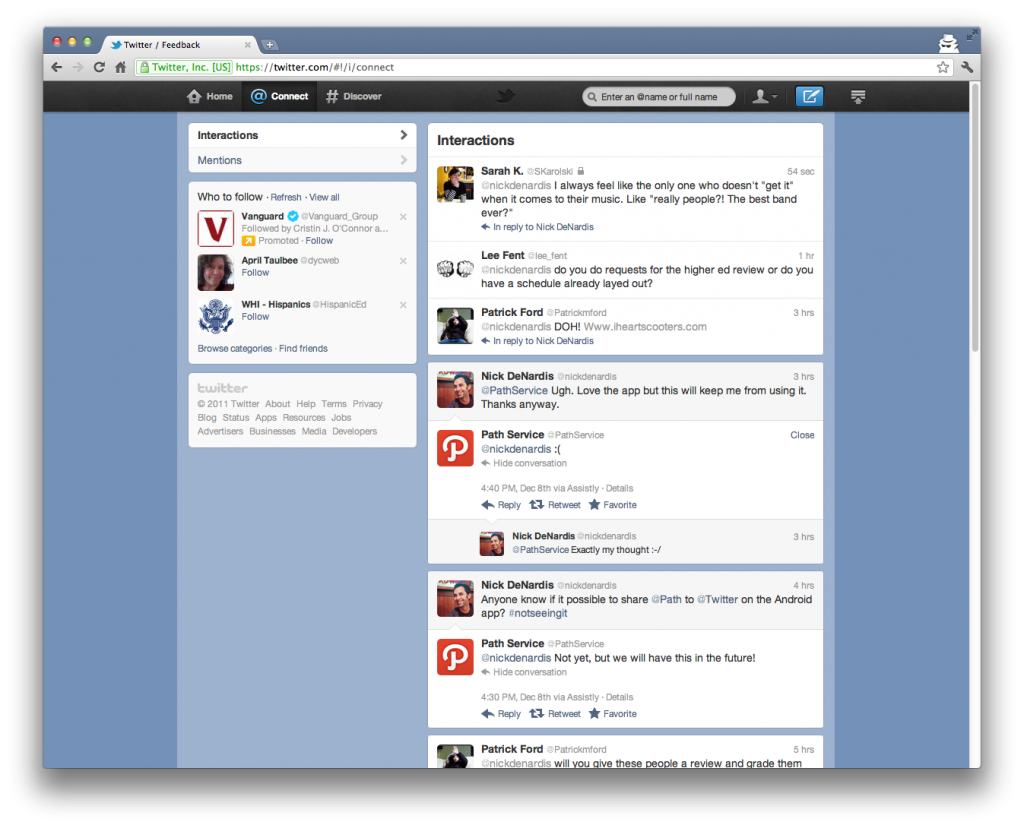Open the About footer link
This screenshot has width=1024, height=828.
coord(278,404)
